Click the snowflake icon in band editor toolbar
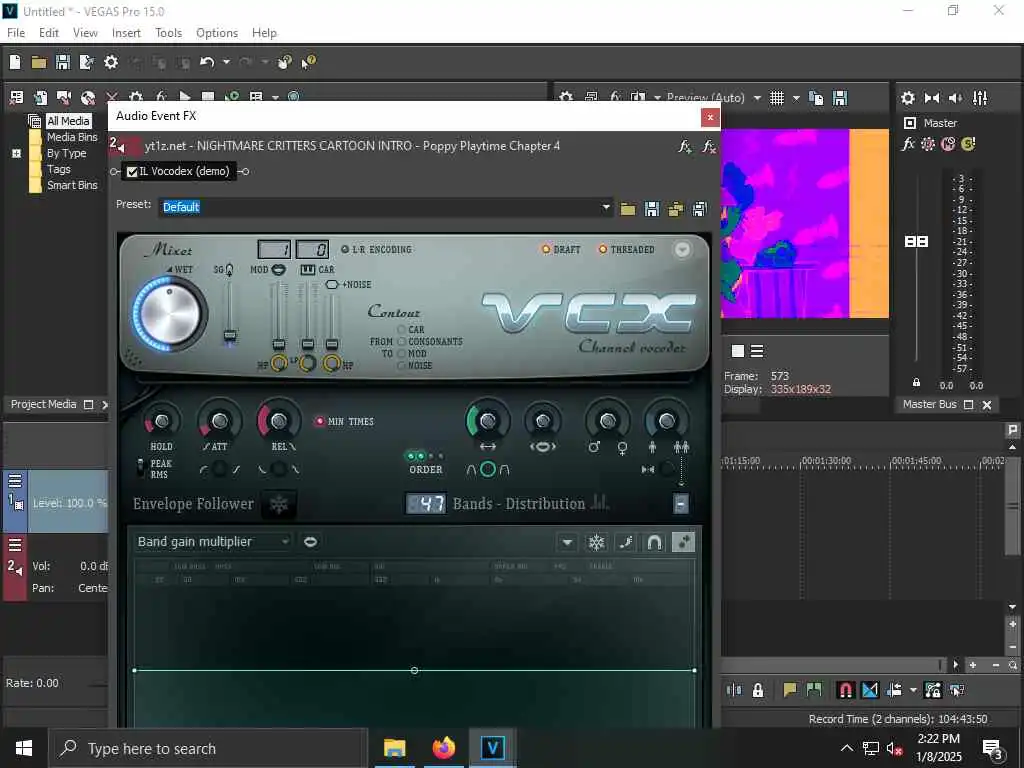 pos(596,542)
